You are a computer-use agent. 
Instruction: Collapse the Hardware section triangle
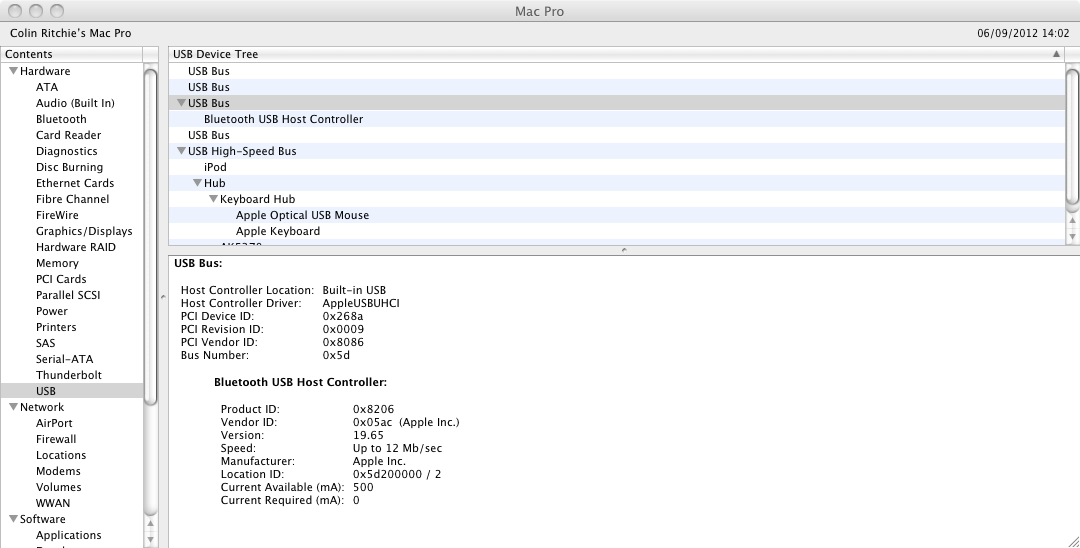[x=13, y=71]
